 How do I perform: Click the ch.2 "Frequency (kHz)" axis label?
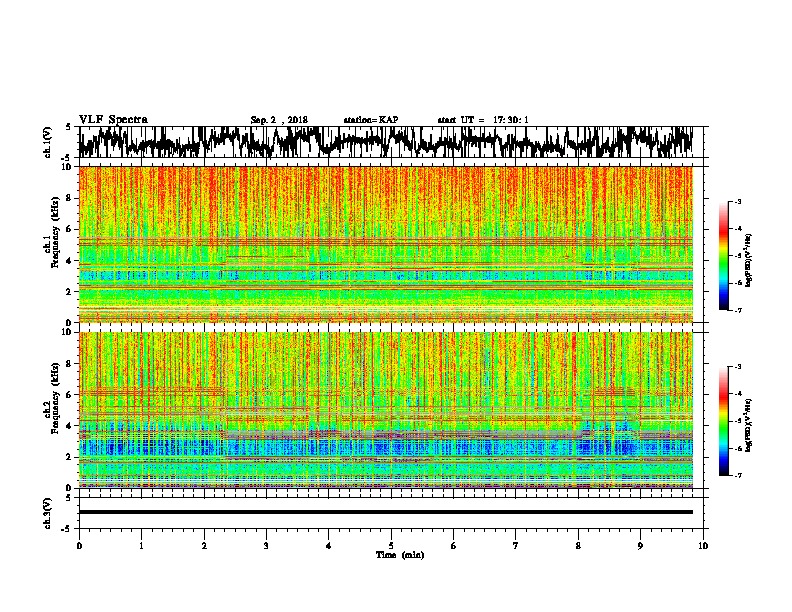click(55, 398)
